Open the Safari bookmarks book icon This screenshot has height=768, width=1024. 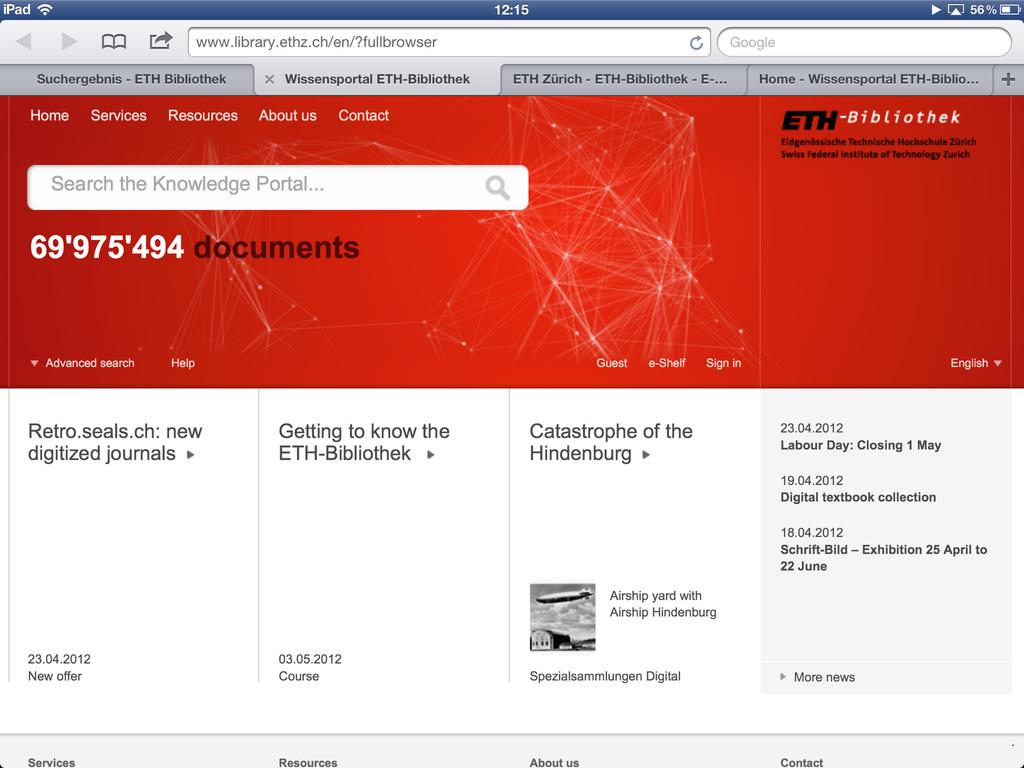tap(114, 42)
